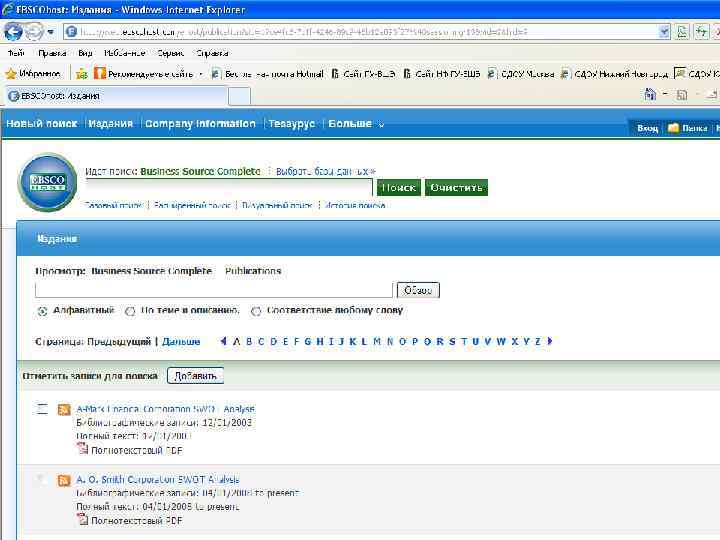Click the add to favorites bar icon
Viewport: 720px width, 540px height.
[82, 73]
